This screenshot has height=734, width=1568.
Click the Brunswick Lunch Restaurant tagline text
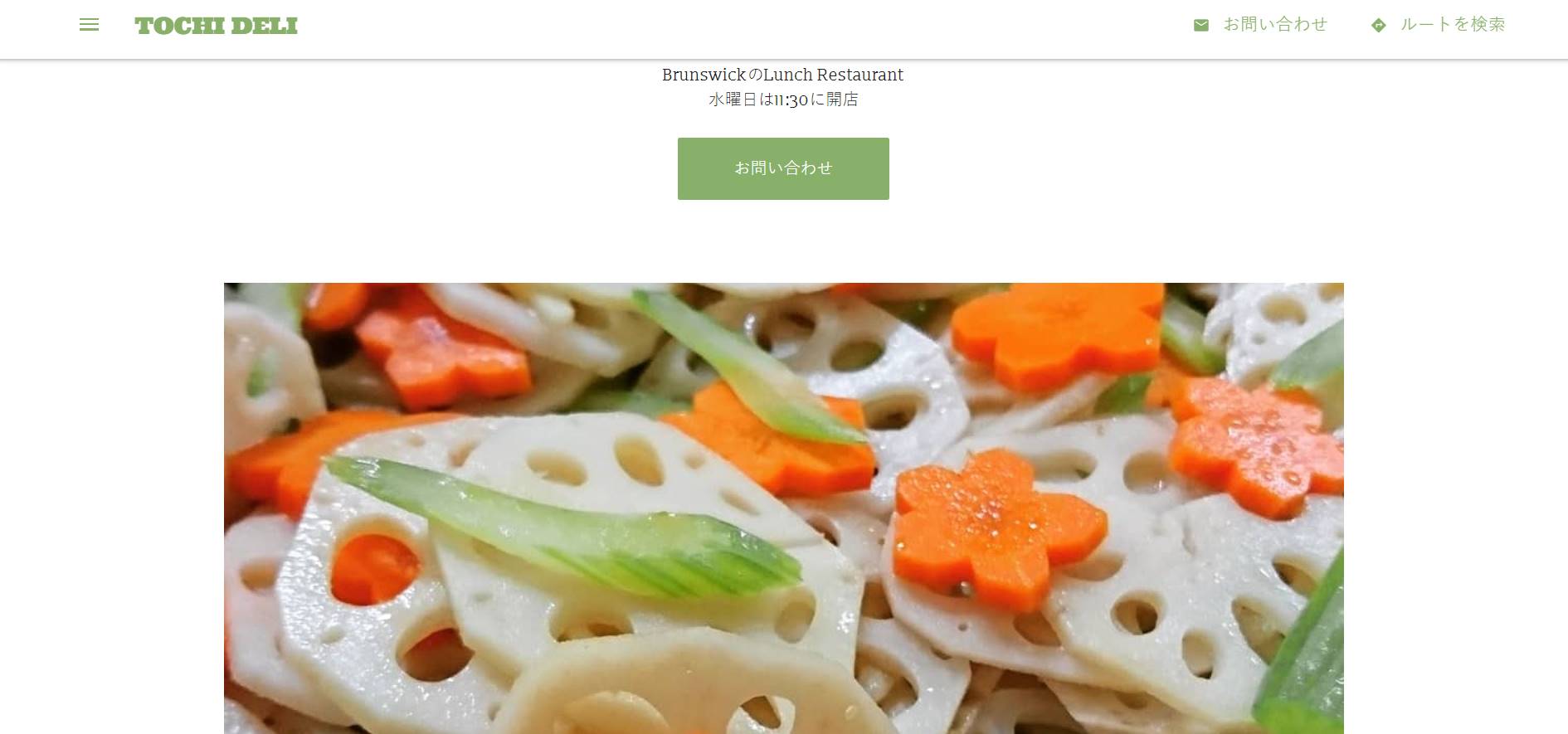point(782,75)
